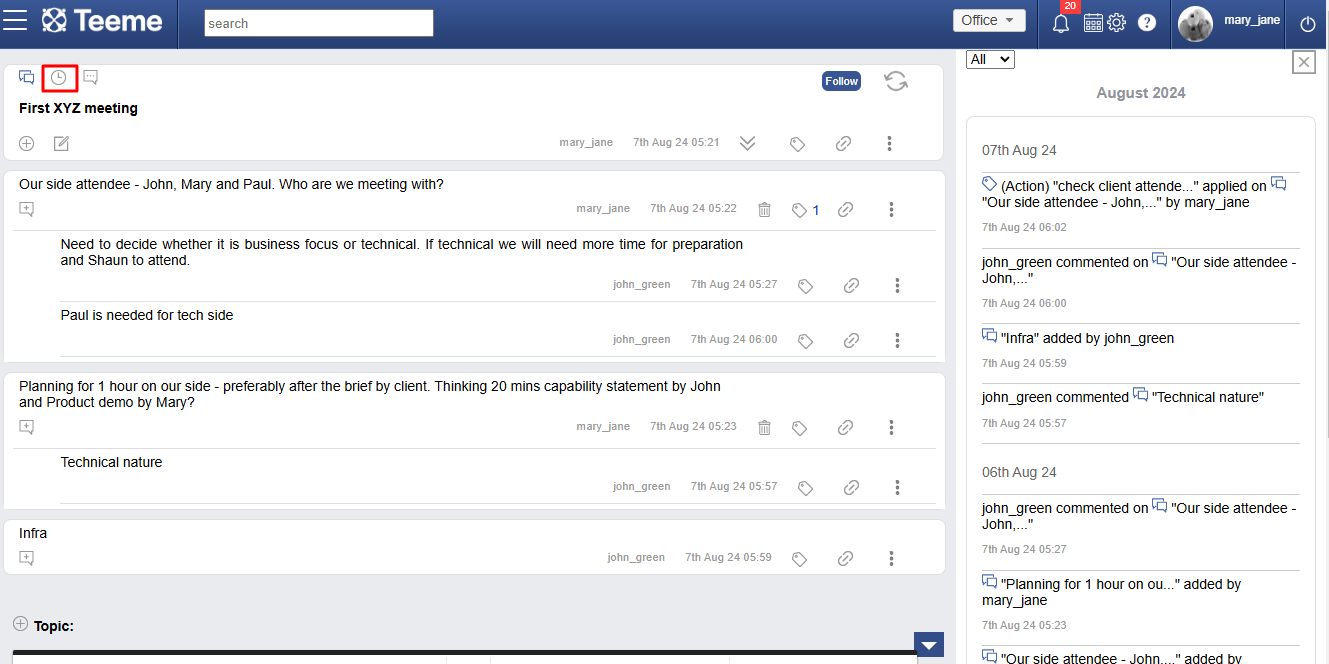Open more options on Our side attendee post
Screen dimensions: 1329x664
coord(891,210)
